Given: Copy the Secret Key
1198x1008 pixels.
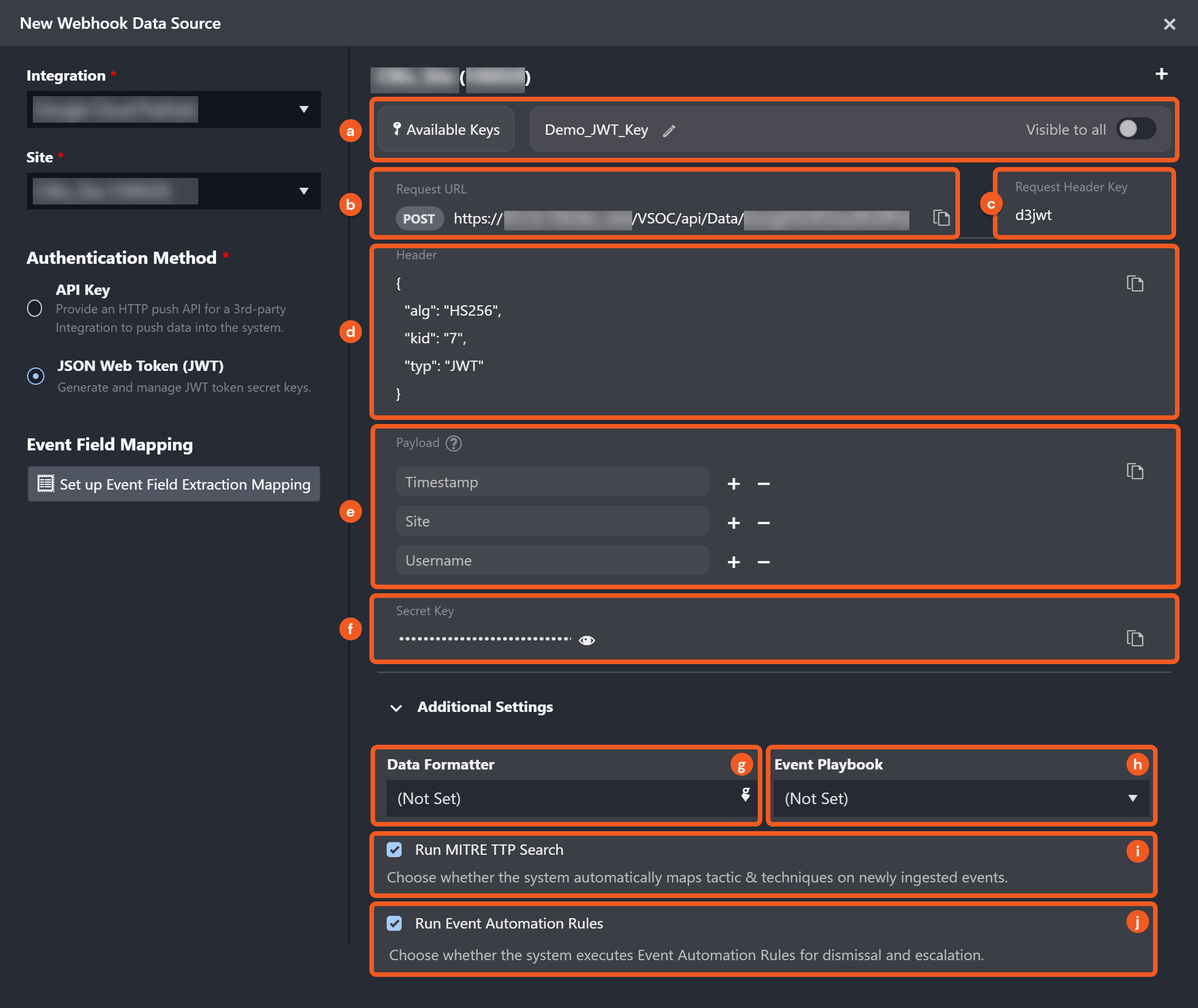Looking at the screenshot, I should 1135,638.
